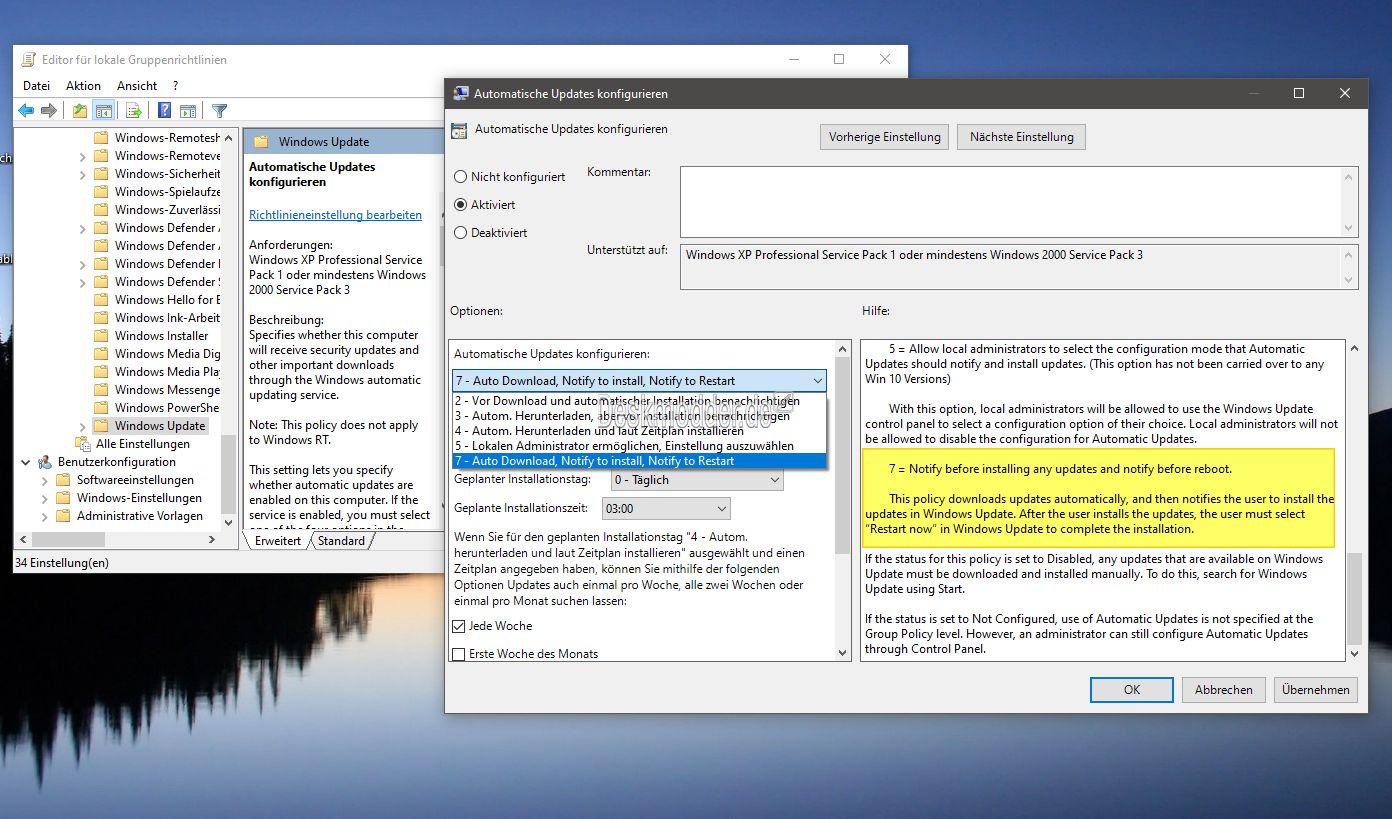Select the Nicht konfiguriert radio button
Image resolution: width=1392 pixels, height=819 pixels.
click(461, 176)
